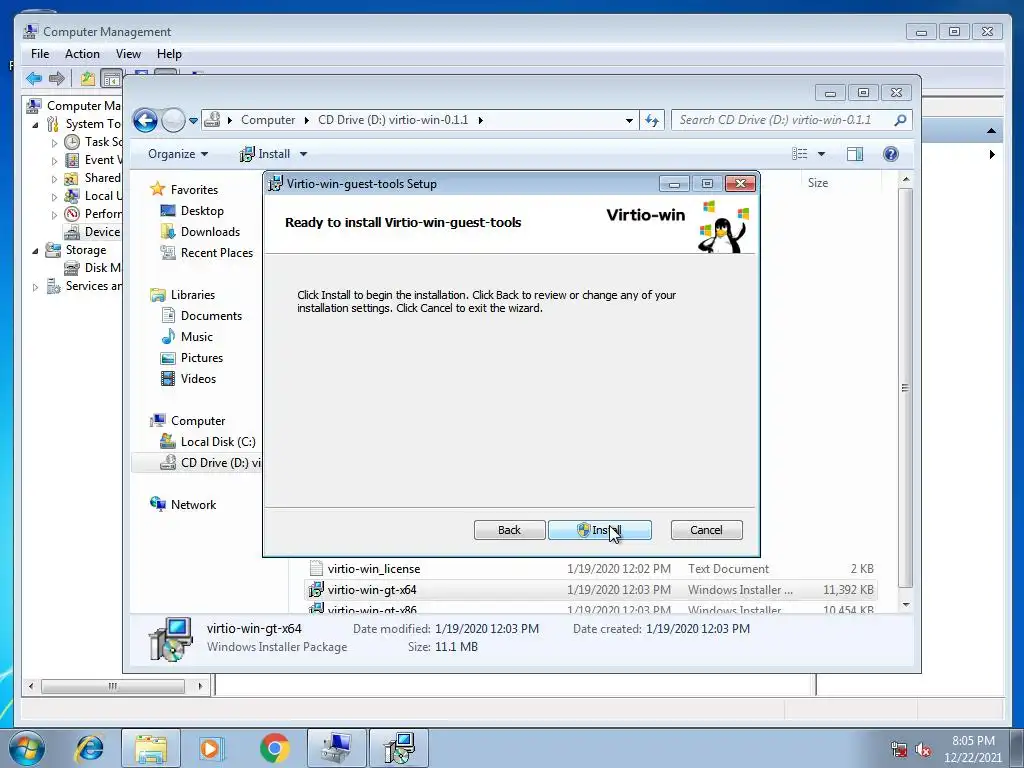Expand the Task Scheduler tree node

pyautogui.click(x=54, y=142)
